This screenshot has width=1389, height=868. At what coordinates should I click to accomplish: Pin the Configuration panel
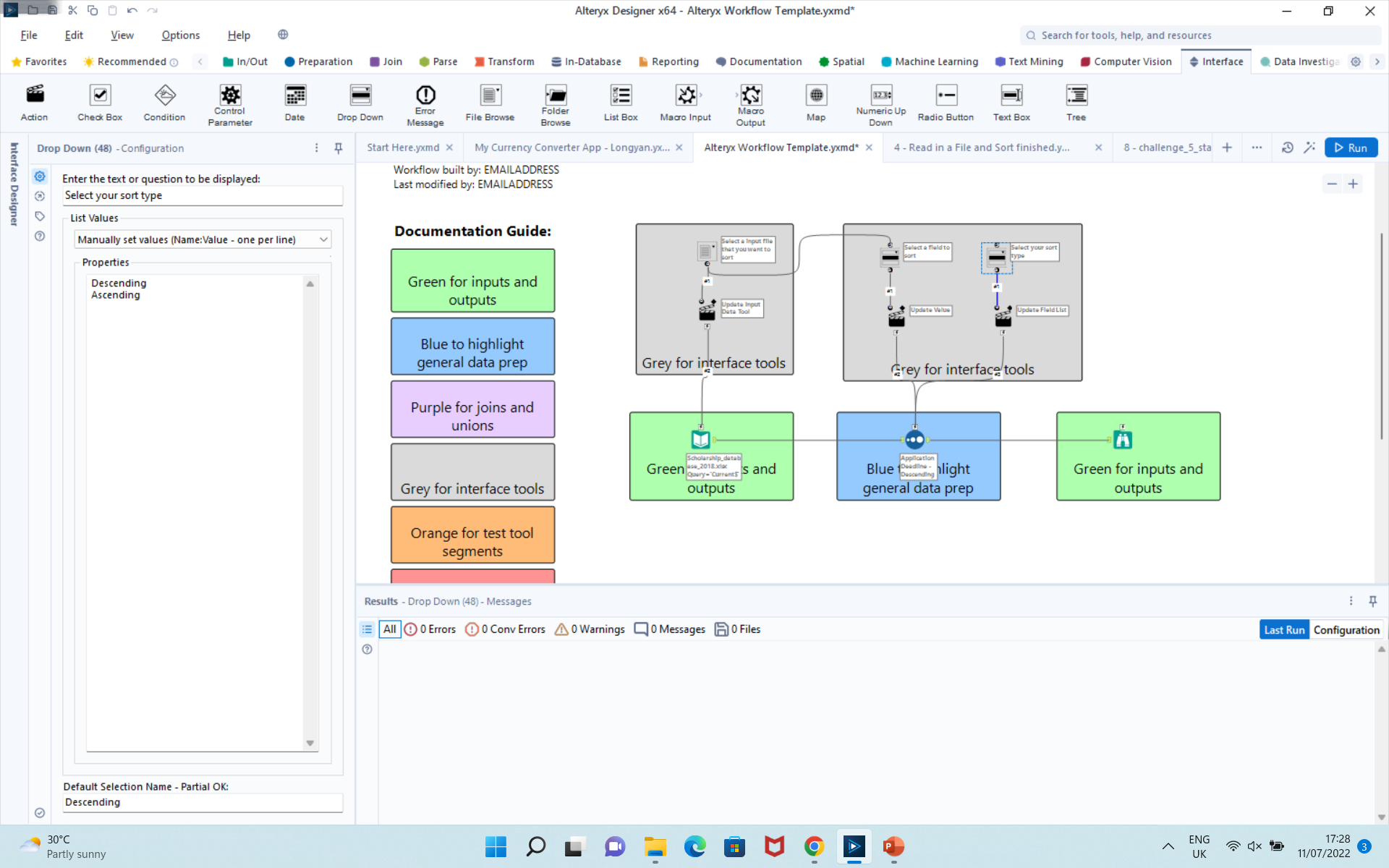pos(338,148)
